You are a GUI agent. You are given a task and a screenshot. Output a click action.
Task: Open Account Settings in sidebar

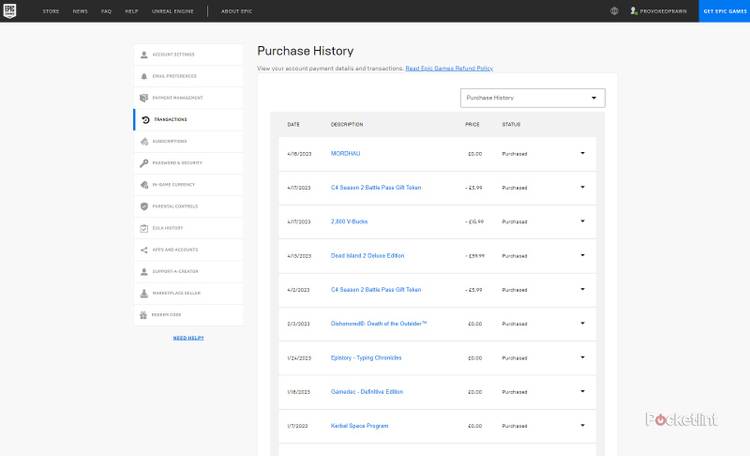point(173,54)
